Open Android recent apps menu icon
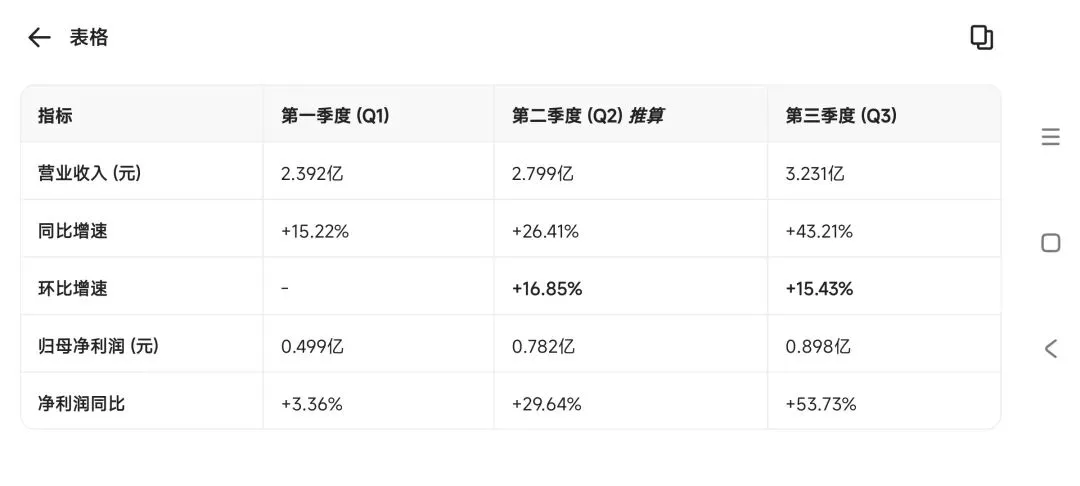The width and height of the screenshot is (1080, 486). (1050, 137)
